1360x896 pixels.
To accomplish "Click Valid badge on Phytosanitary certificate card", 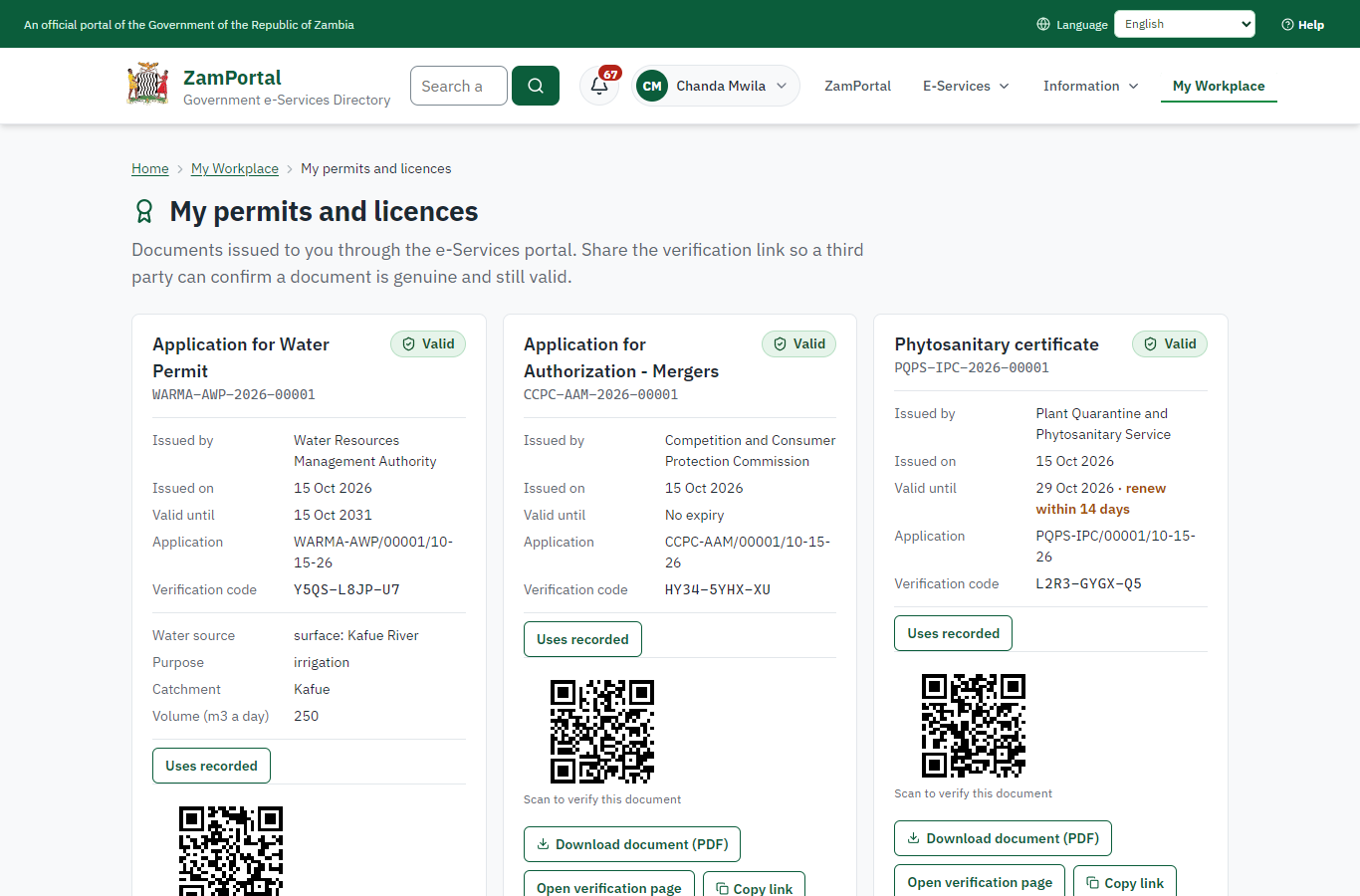I will (x=1170, y=343).
